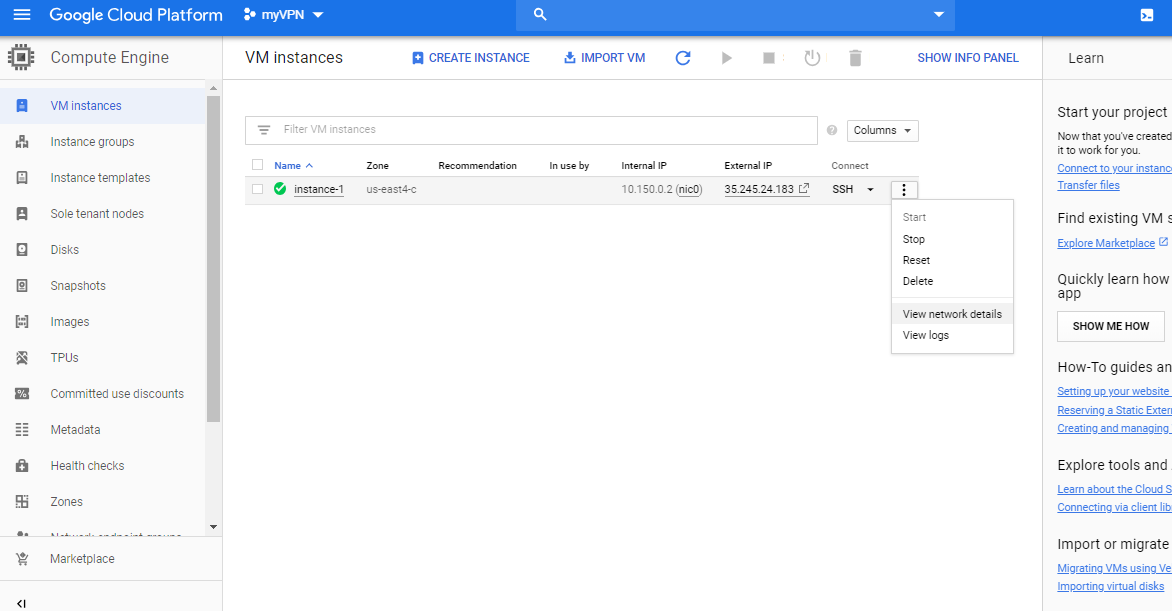The image size is (1172, 611).
Task: Click the sidebar scroll down arrow
Action: tap(214, 527)
